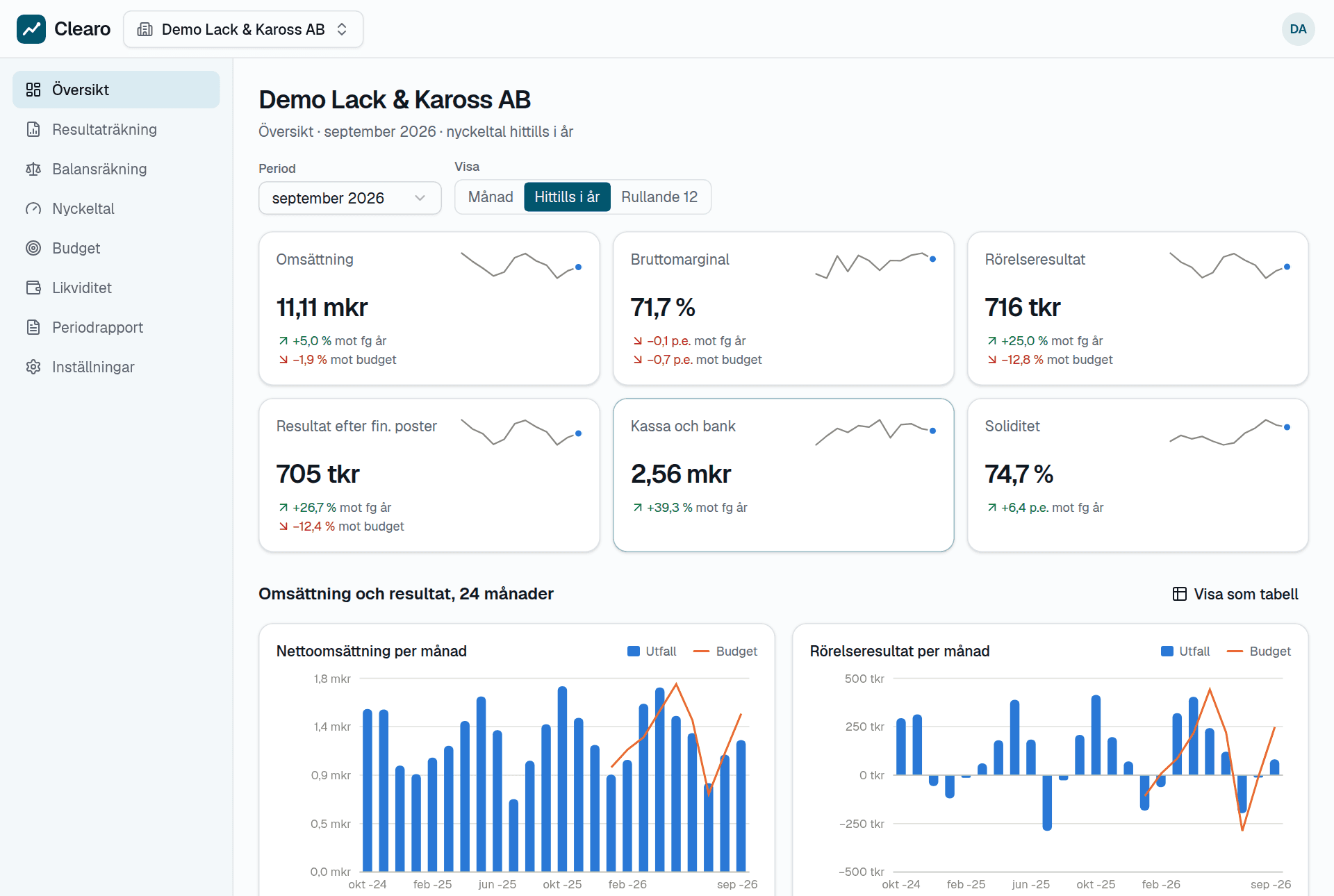This screenshot has width=1334, height=896.
Task: Open Resultaträkning via its document icon
Action: [x=33, y=129]
